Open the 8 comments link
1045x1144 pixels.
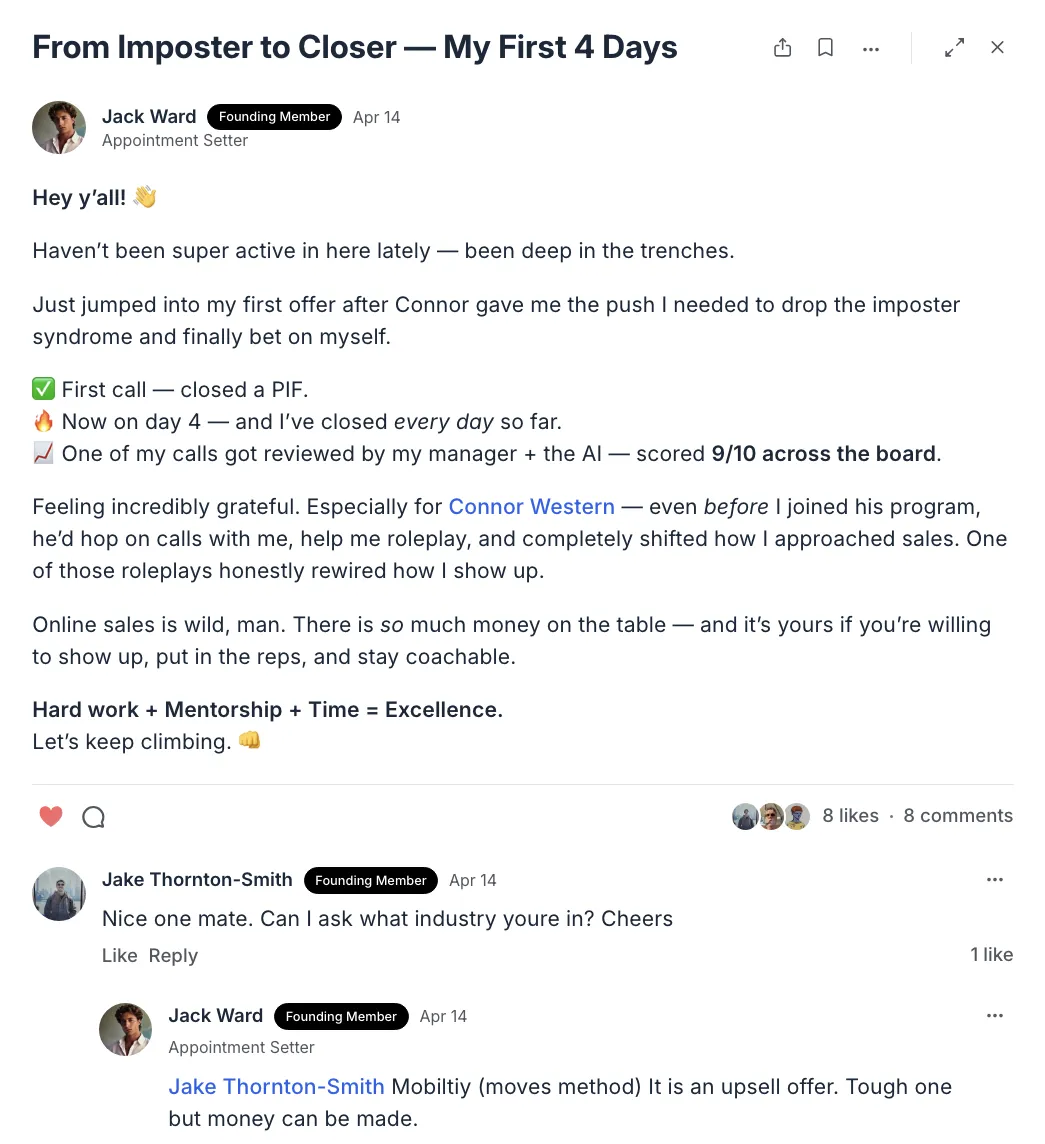(x=958, y=816)
